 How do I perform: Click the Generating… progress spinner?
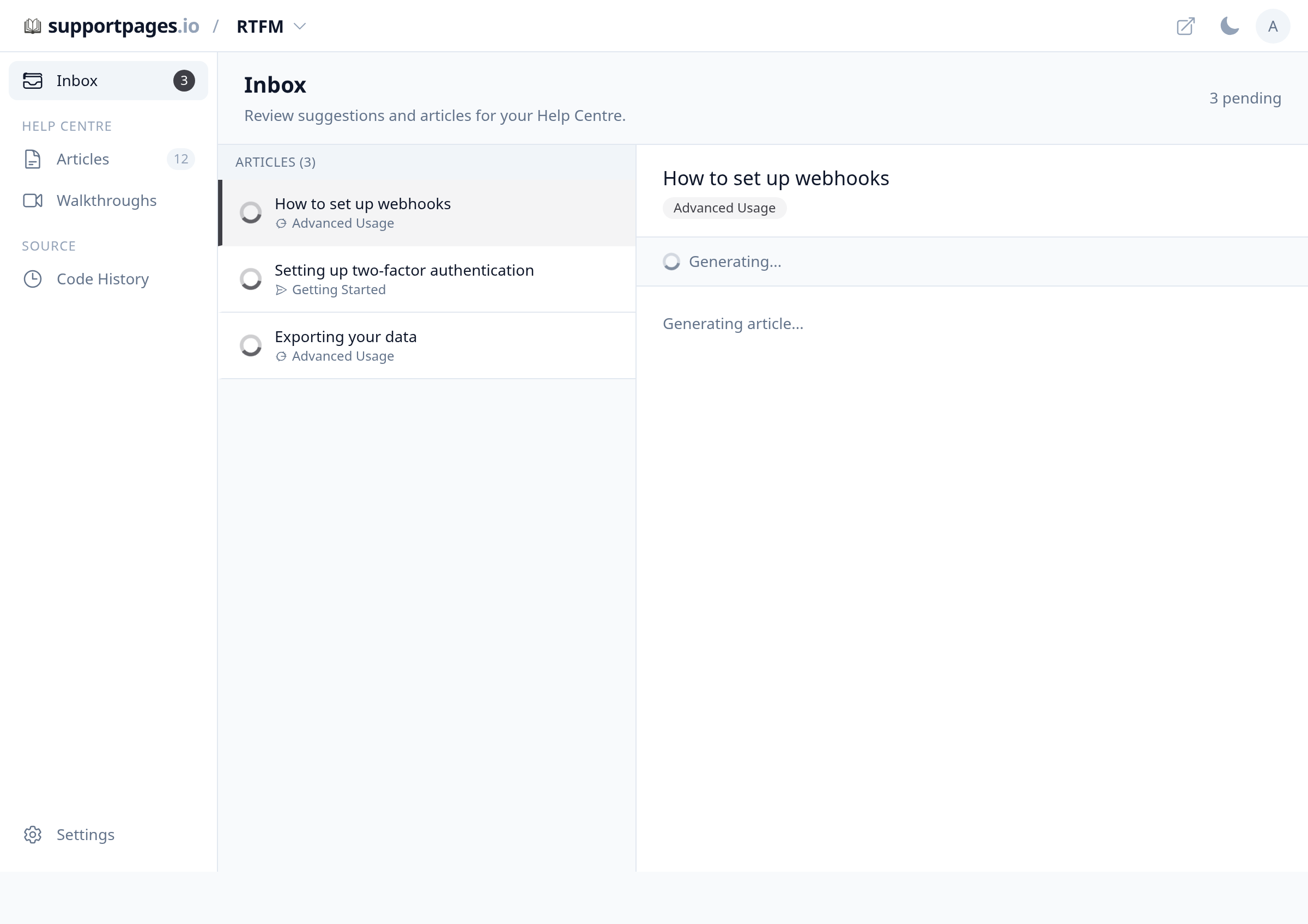671,262
